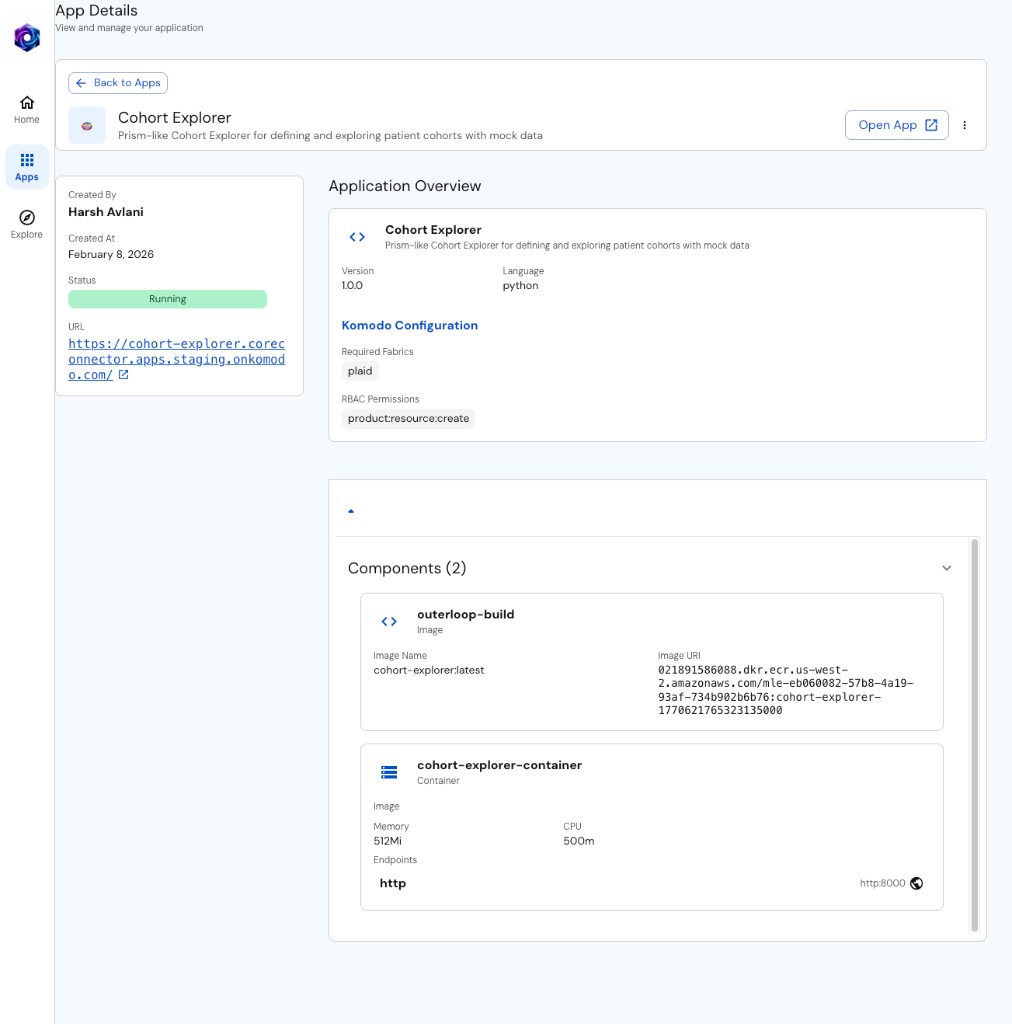
Task: Collapse the section with the small up triangle
Action: (x=351, y=511)
